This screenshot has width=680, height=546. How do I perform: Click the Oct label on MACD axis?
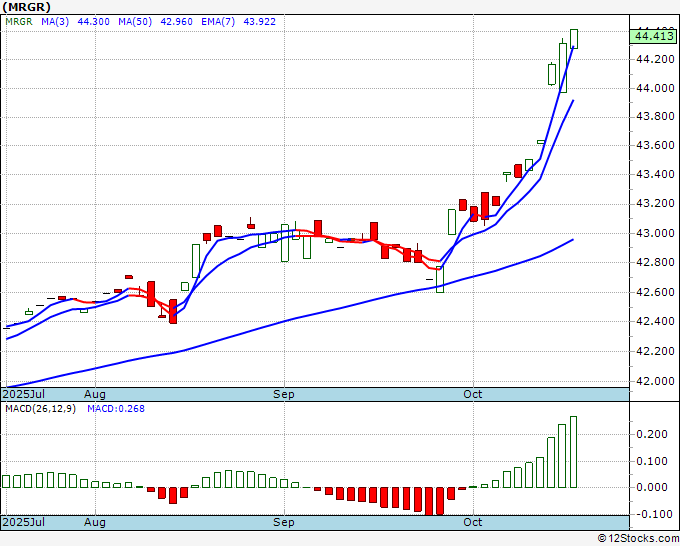(x=473, y=522)
